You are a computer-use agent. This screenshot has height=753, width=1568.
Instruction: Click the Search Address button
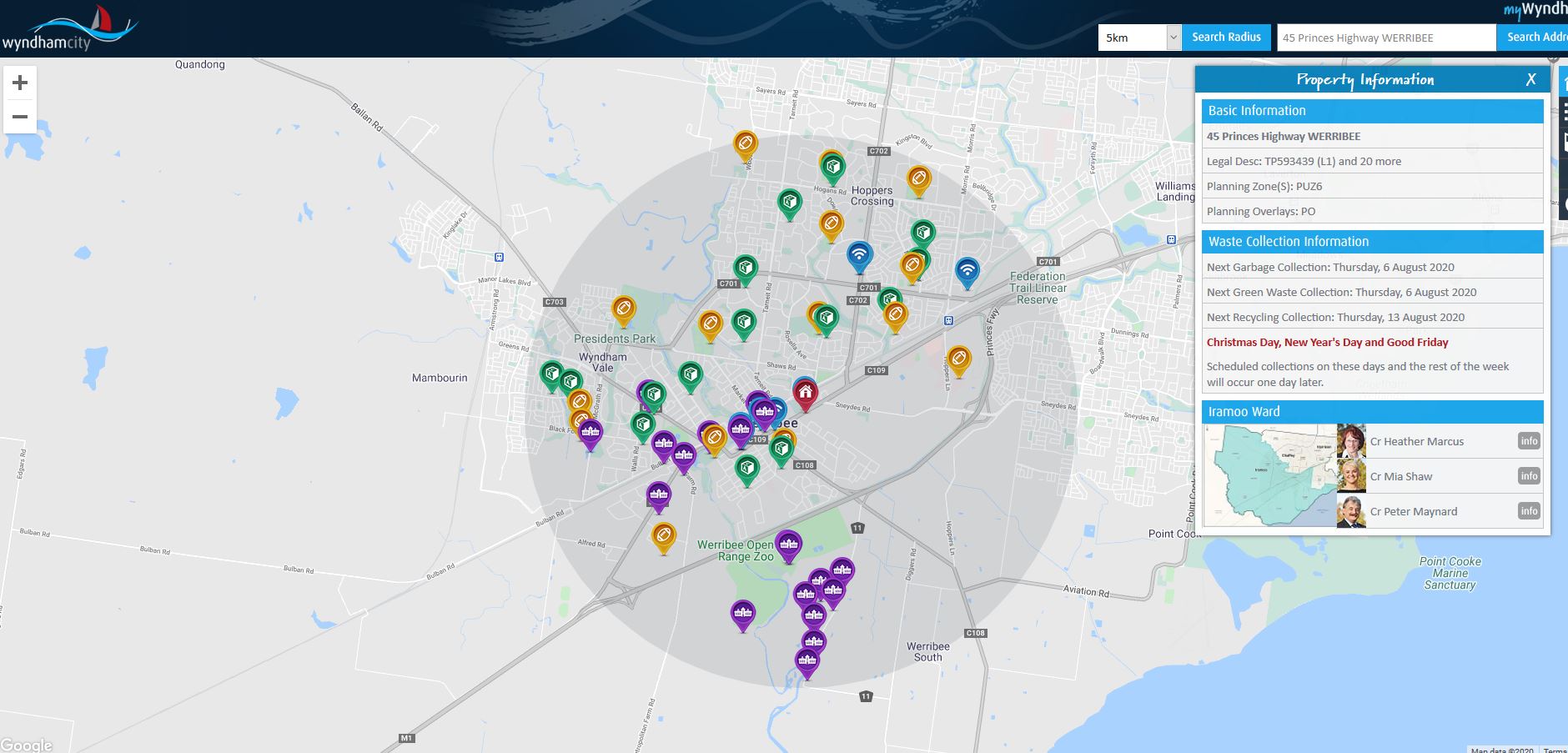coord(1533,38)
